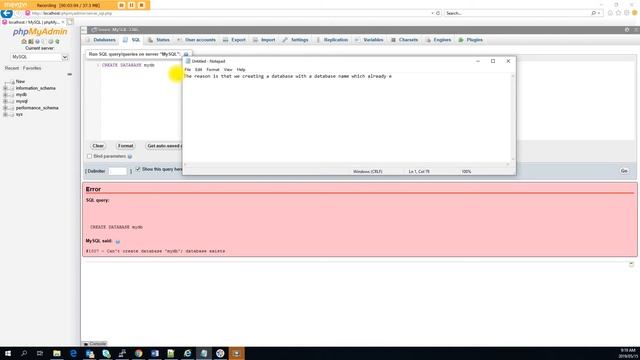Viewport: 640px width, 360px height.
Task: Open the Databases tab
Action: coord(101,40)
